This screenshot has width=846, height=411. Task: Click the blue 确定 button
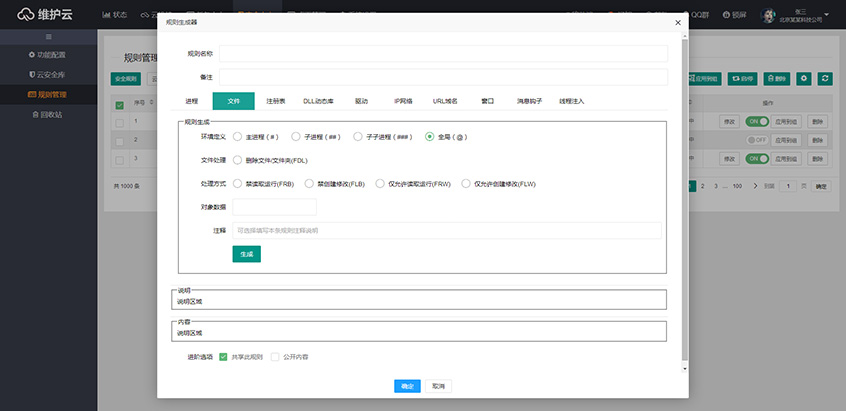pos(407,386)
